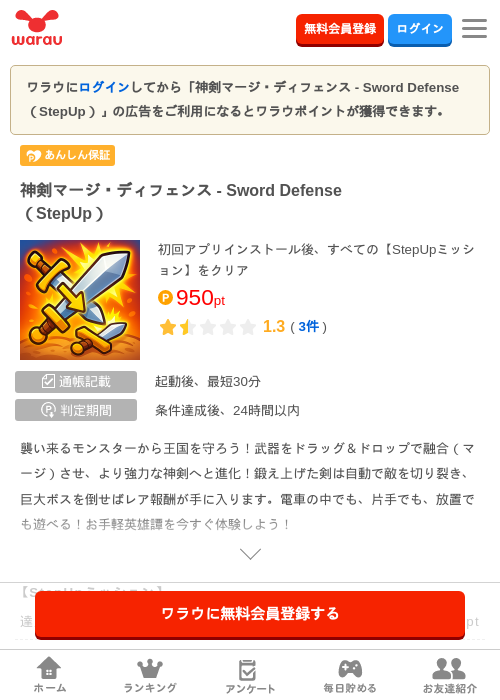Image resolution: width=500 pixels, height=700 pixels.
Task: Open the 3件 reviews link
Action: 308,327
